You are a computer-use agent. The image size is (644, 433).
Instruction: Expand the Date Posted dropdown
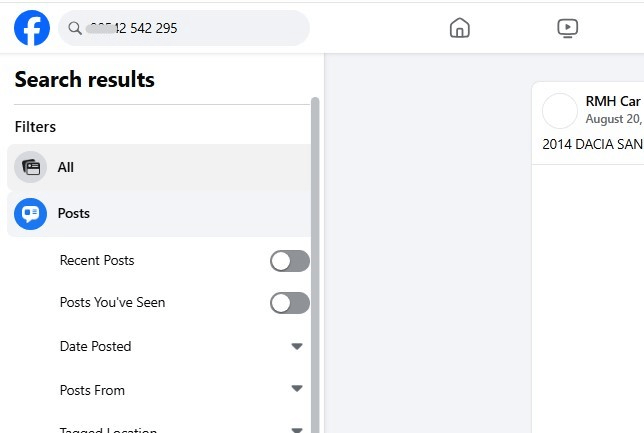[x=296, y=347]
